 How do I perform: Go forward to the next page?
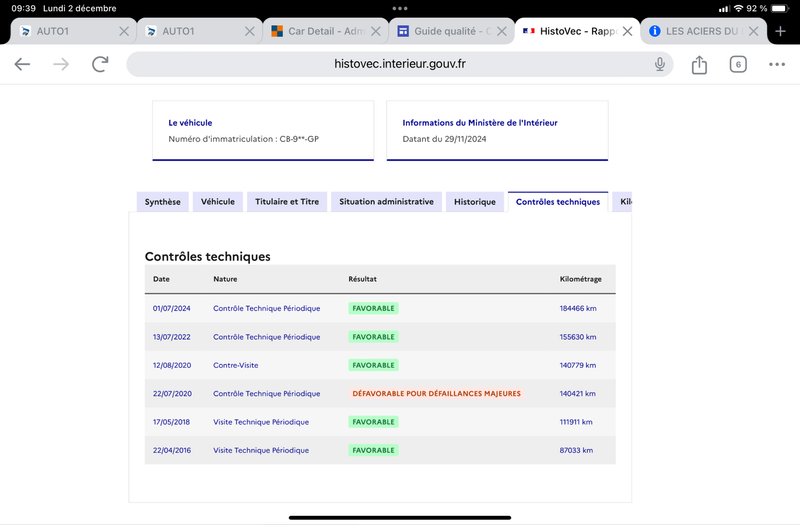(x=61, y=64)
